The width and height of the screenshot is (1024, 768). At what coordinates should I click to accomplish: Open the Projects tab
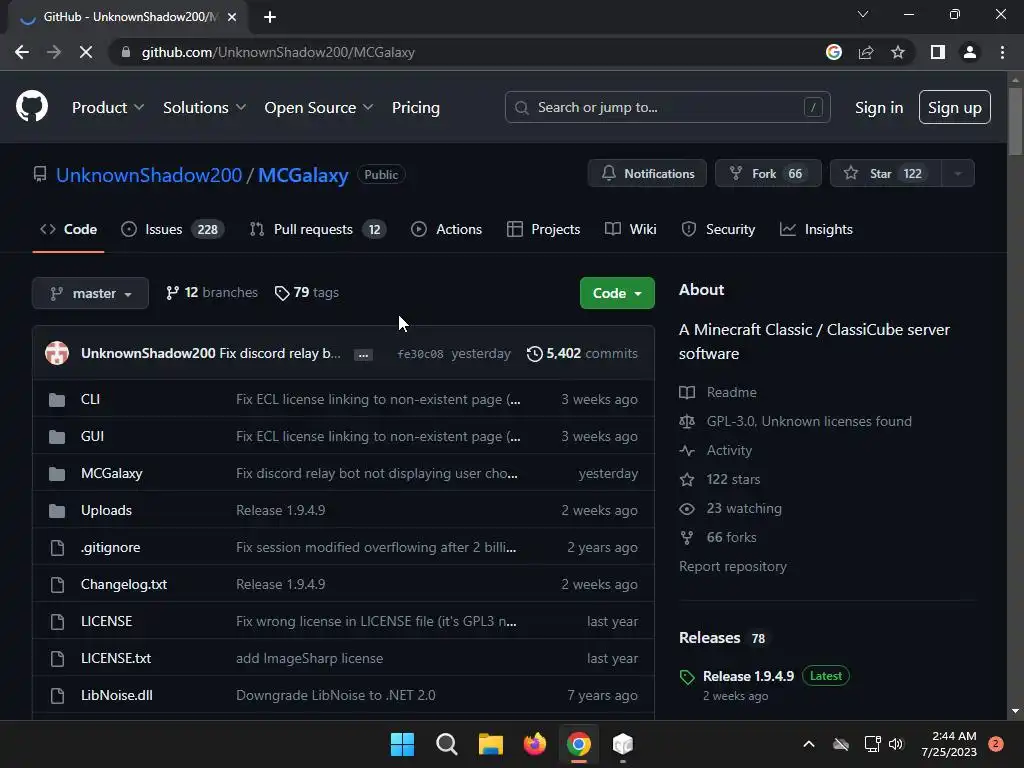point(543,229)
